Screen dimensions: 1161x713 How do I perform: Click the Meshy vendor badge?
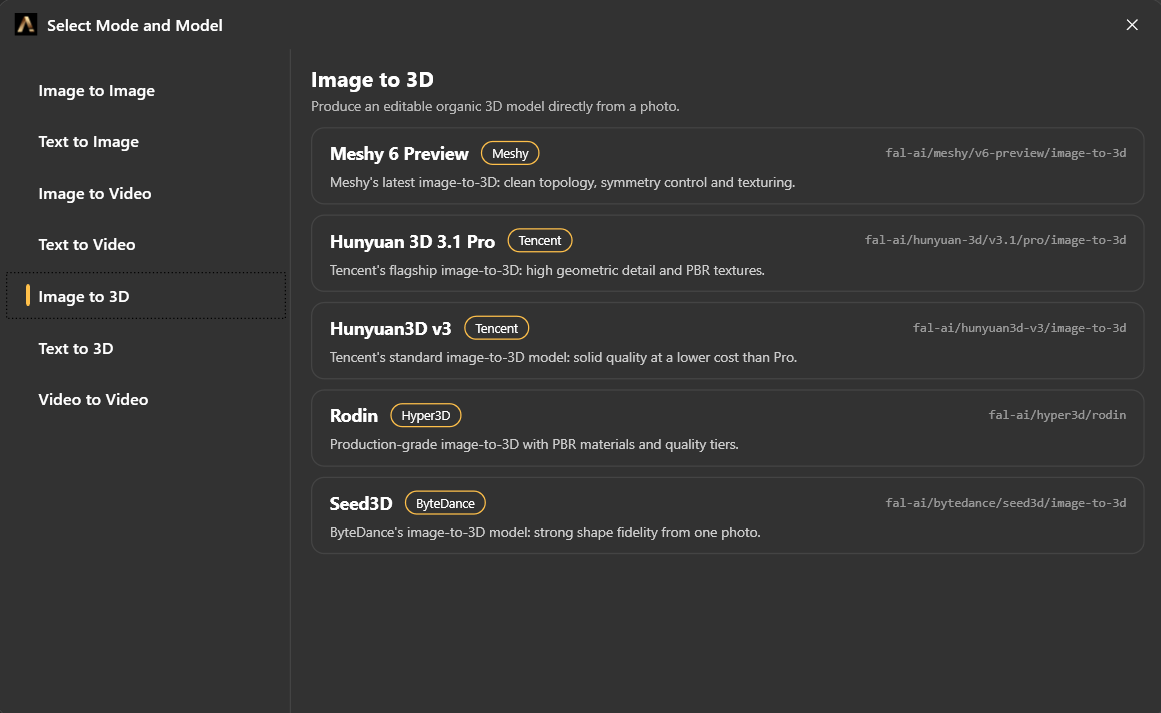tap(510, 153)
